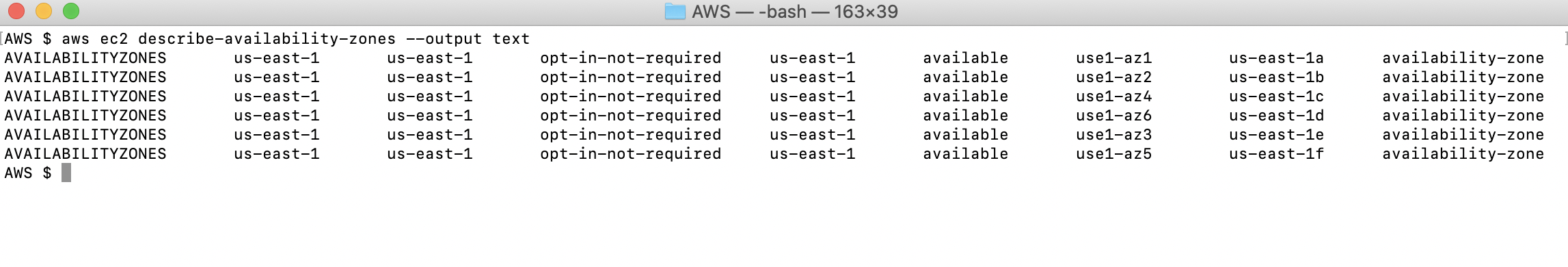This screenshot has height=267, width=1568.
Task: Click the red close window button
Action: click(16, 11)
